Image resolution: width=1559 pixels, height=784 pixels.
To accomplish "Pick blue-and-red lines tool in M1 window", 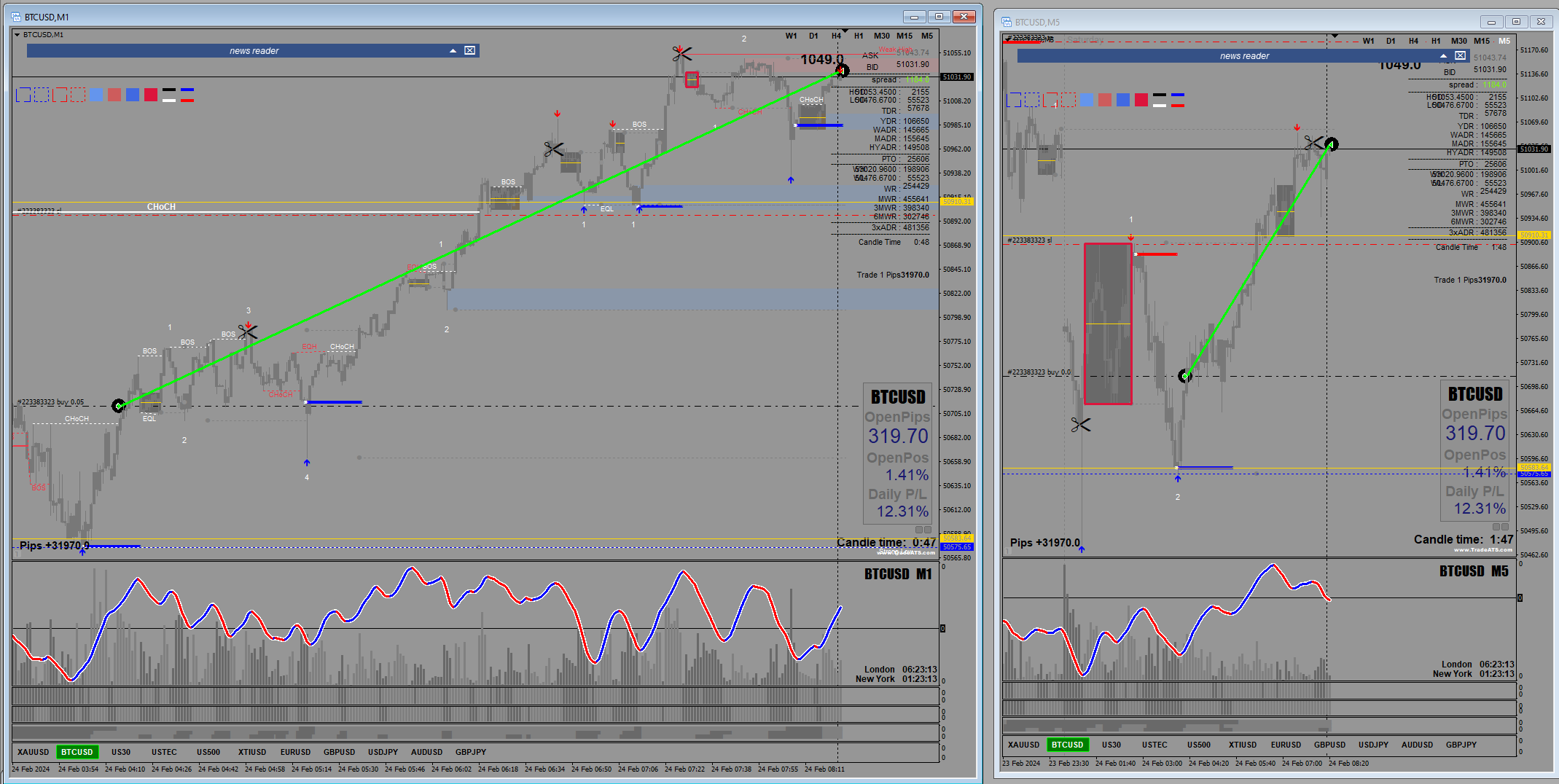I will (187, 95).
